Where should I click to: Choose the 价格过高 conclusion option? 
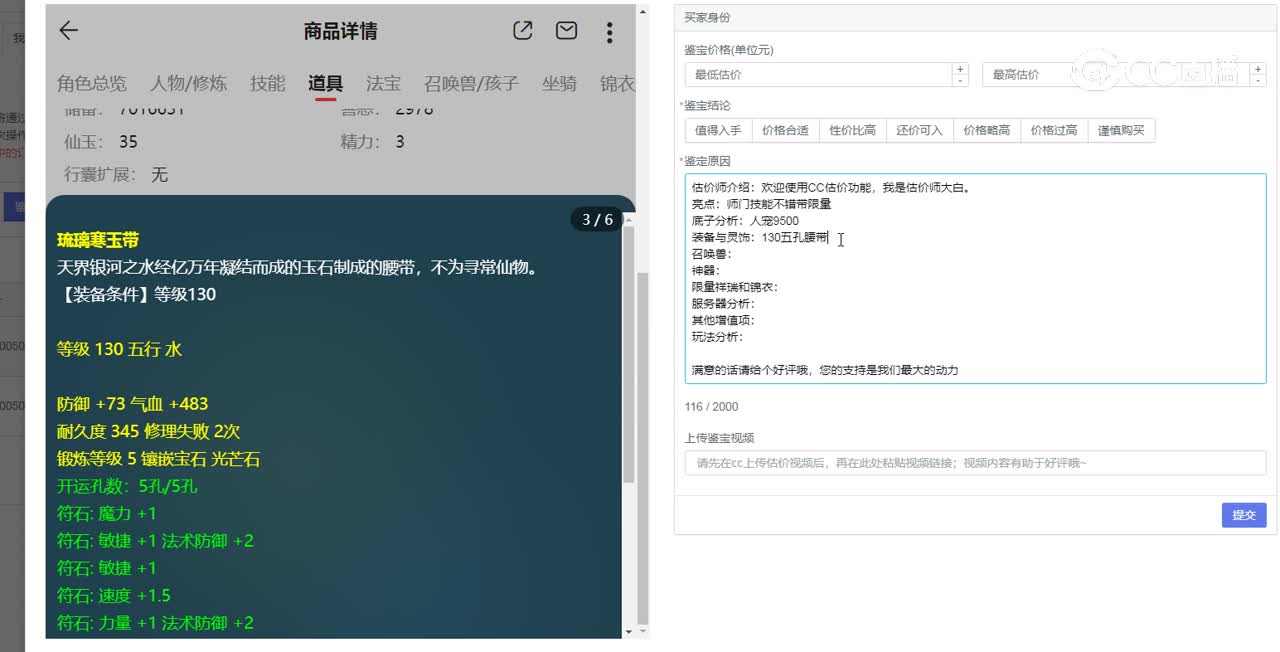pos(1054,130)
